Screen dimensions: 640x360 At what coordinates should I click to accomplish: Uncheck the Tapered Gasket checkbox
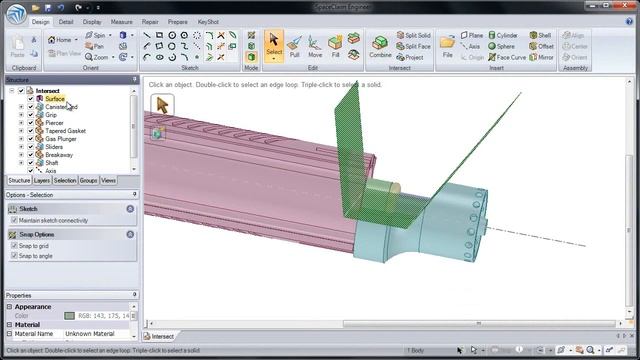coord(31,131)
